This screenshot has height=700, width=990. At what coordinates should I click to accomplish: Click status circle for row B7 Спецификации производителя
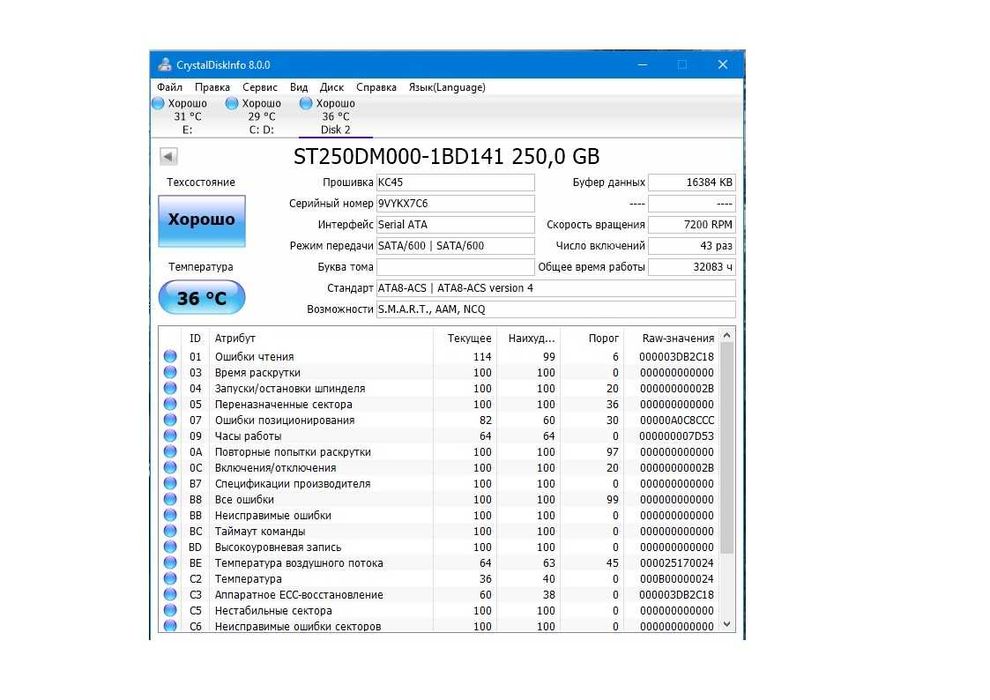click(170, 483)
